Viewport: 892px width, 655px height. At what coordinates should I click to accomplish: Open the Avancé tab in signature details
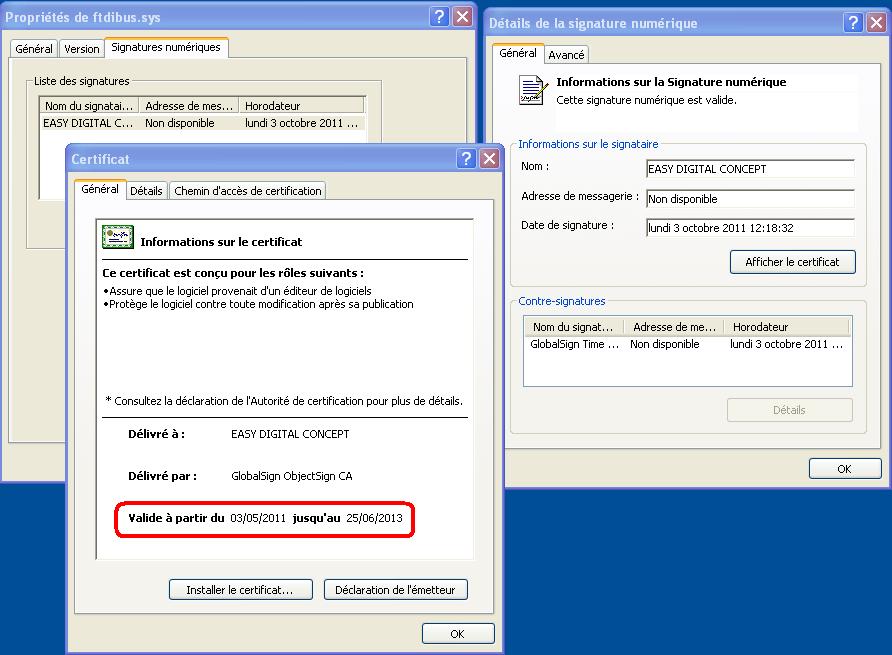[566, 55]
